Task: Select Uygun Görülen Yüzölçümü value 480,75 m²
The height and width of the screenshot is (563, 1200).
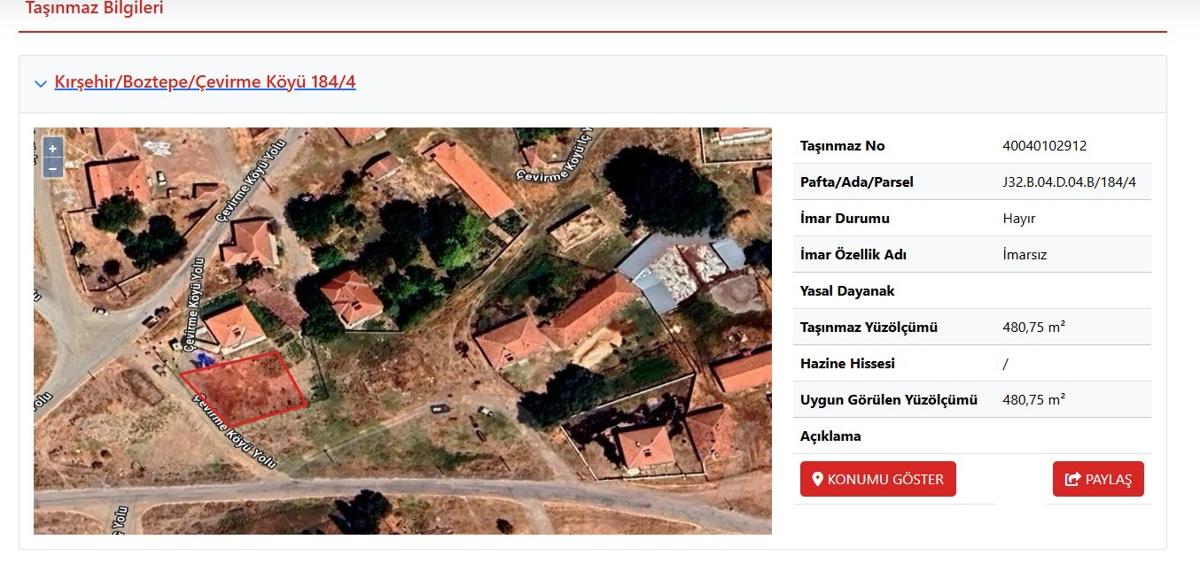Action: 1033,399
